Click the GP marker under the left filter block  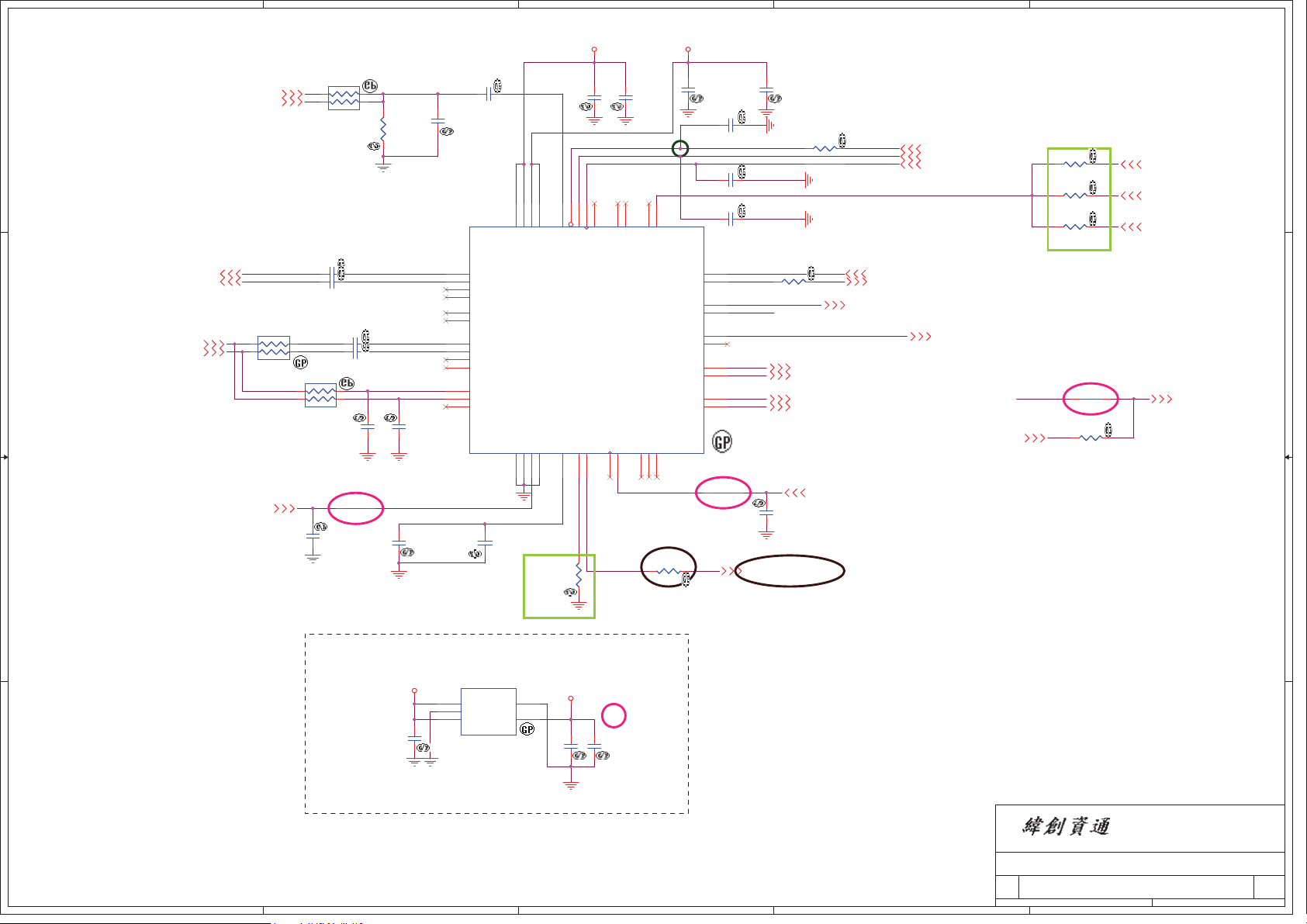point(301,362)
